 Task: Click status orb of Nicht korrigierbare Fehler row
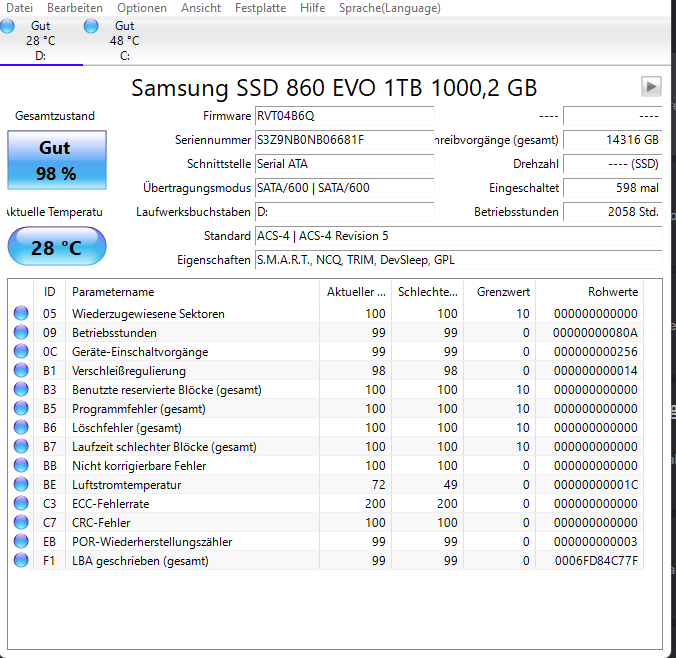[x=21, y=465]
